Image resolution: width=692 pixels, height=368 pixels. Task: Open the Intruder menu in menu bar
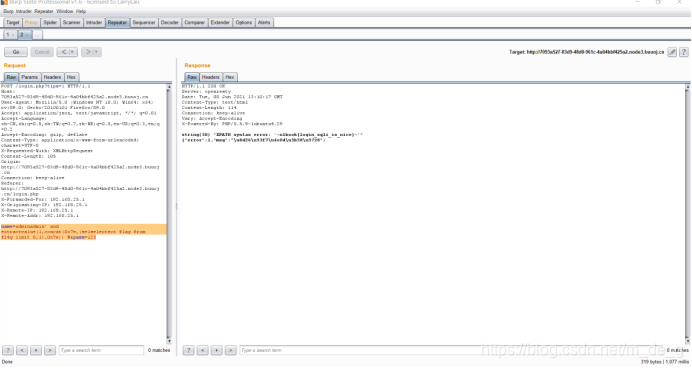(x=24, y=11)
